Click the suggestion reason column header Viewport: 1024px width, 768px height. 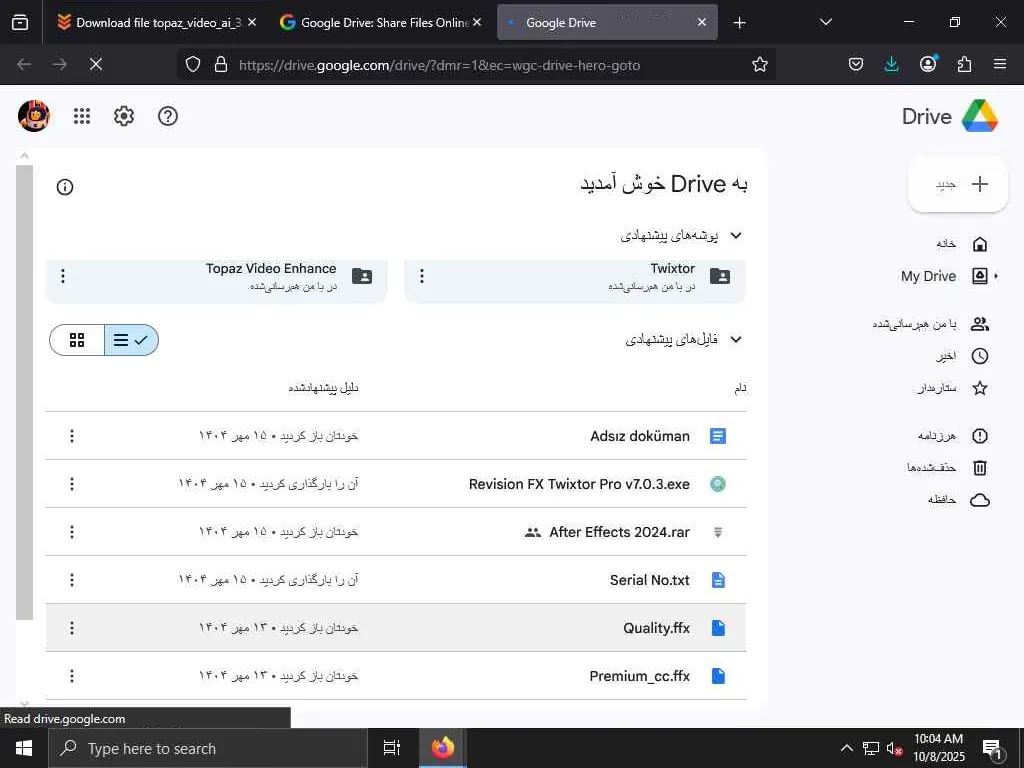click(x=323, y=388)
